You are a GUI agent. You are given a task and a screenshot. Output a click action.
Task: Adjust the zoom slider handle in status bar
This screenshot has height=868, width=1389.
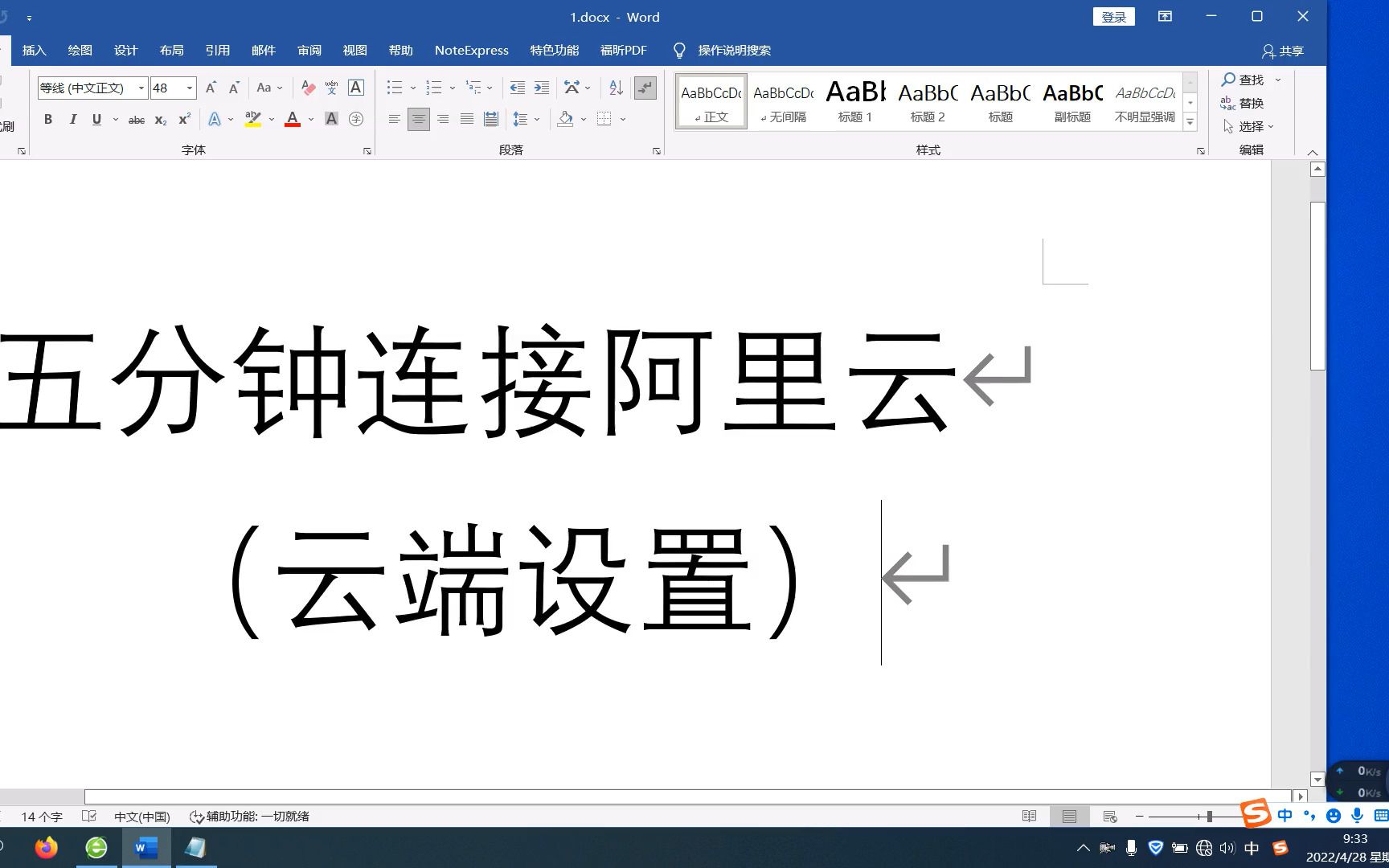tap(1210, 817)
